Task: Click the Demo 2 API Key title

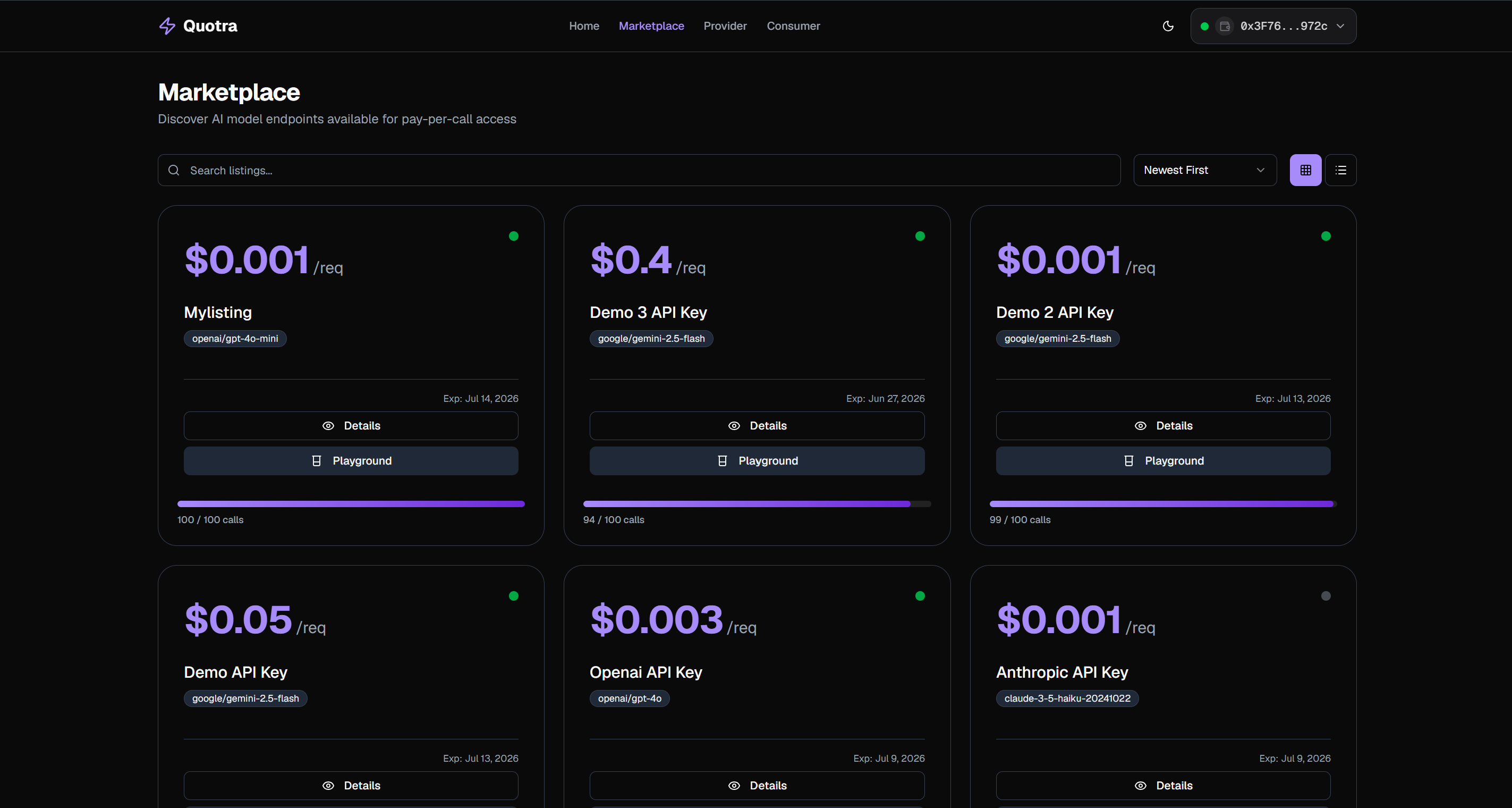Action: [x=1055, y=313]
